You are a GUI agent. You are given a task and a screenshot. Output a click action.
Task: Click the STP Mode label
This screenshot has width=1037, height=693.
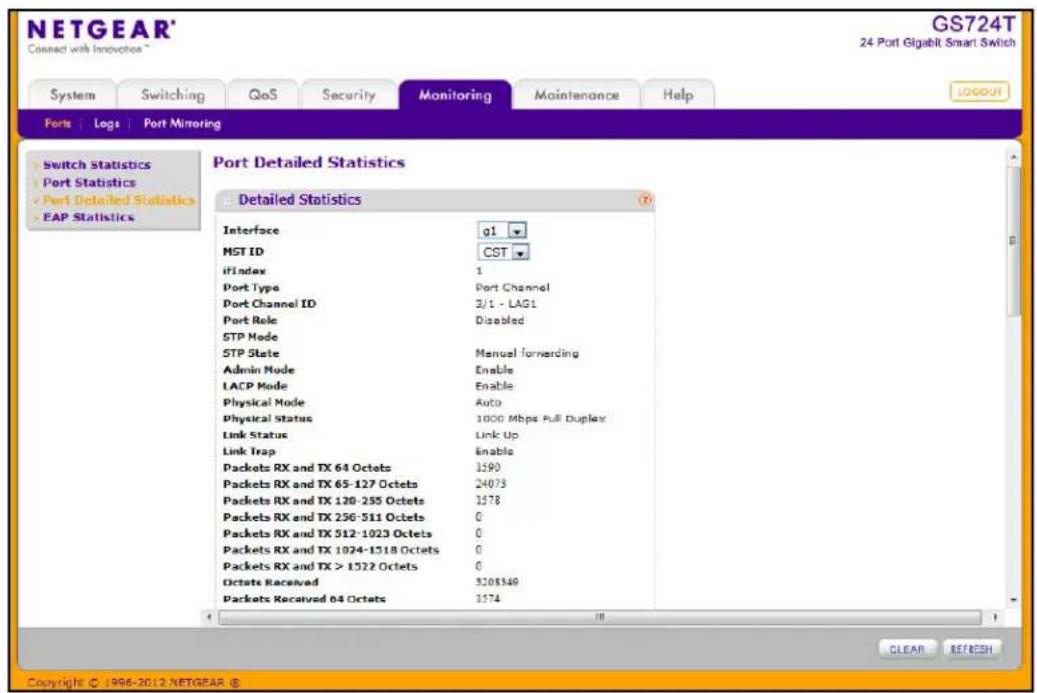250,337
